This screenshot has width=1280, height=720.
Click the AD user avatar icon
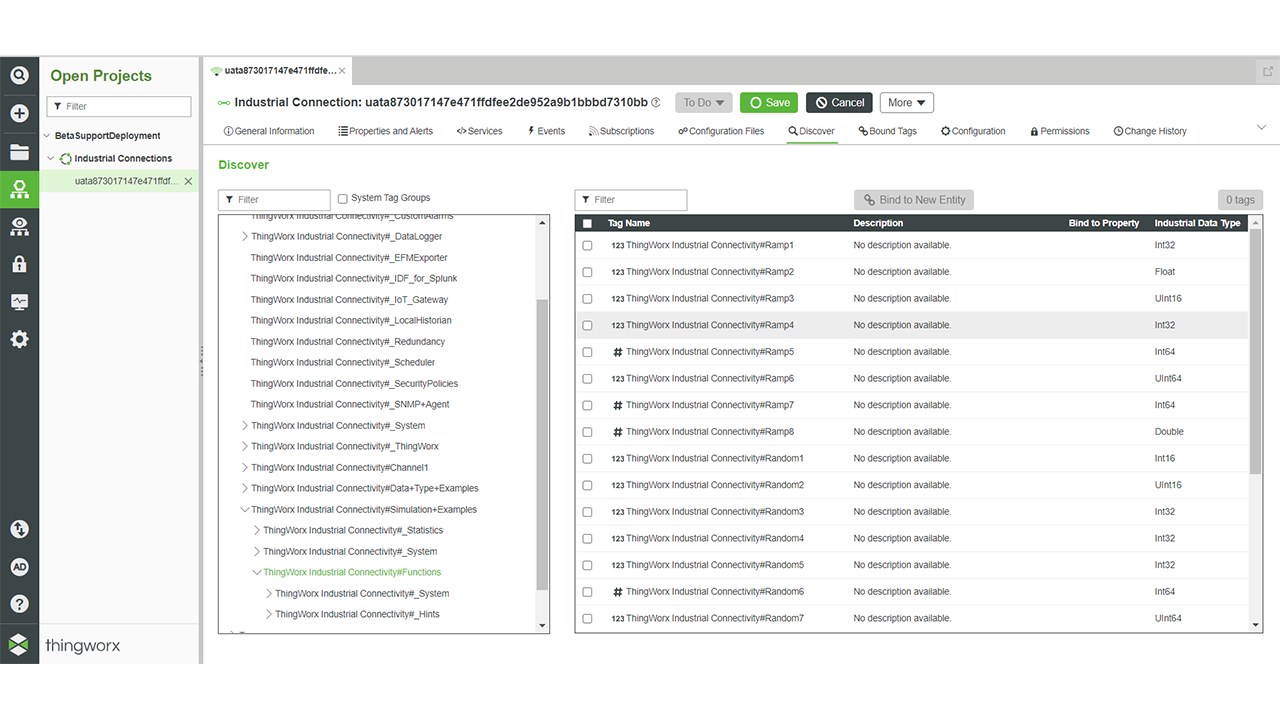(19, 567)
